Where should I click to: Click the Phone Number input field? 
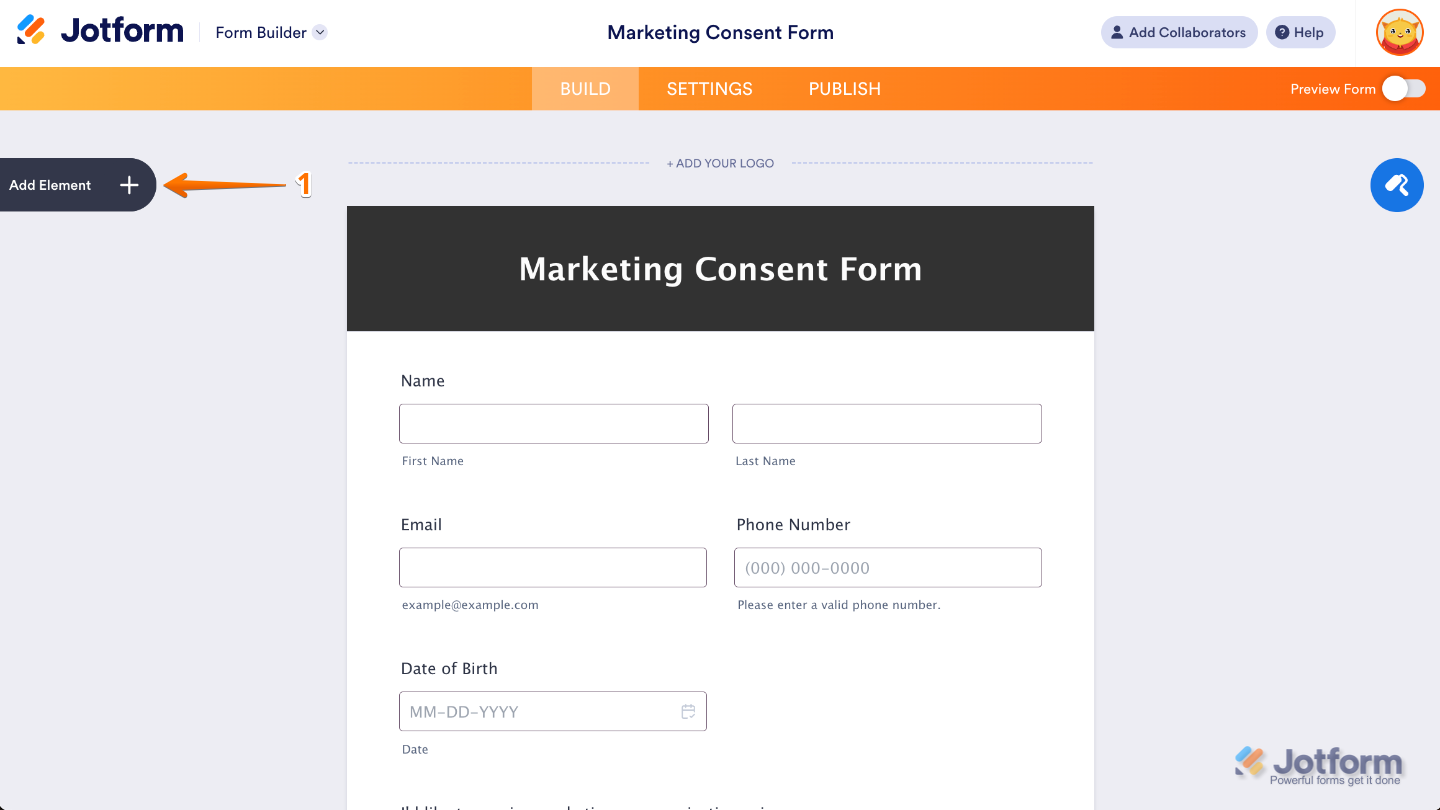pos(887,567)
